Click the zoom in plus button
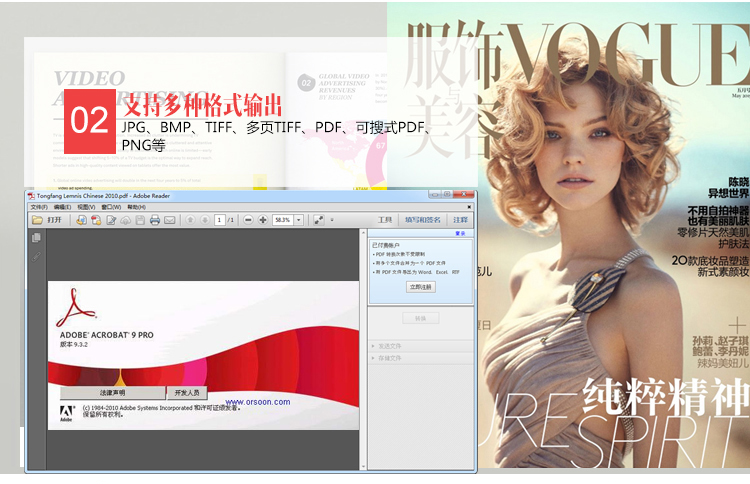 (x=263, y=219)
